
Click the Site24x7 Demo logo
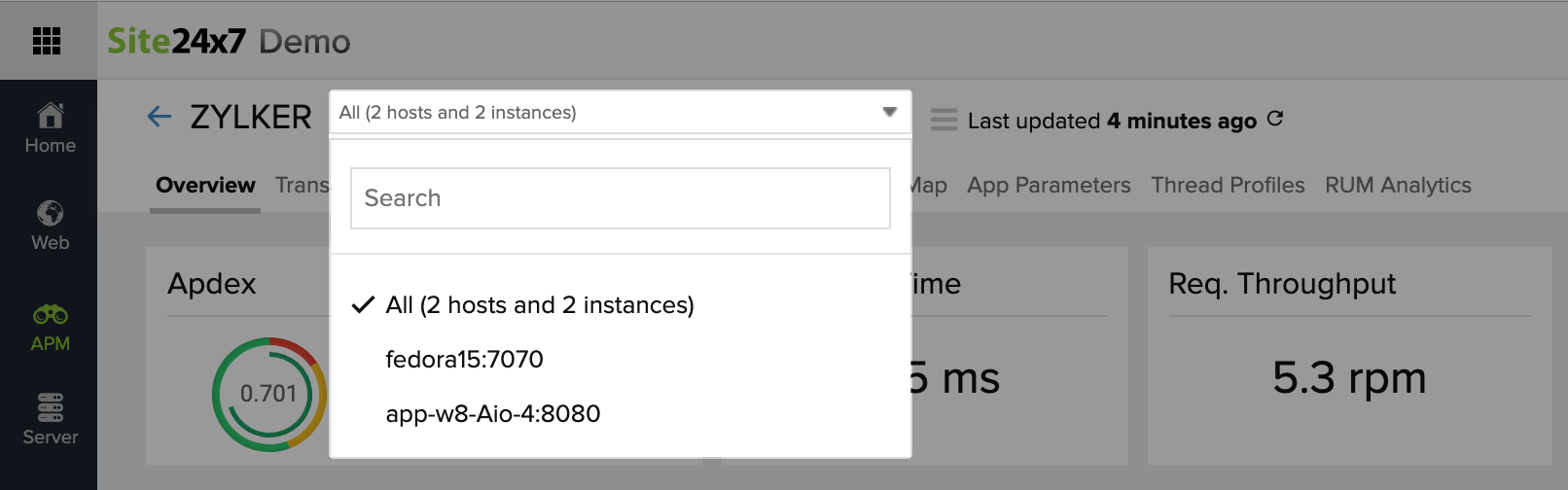229,41
